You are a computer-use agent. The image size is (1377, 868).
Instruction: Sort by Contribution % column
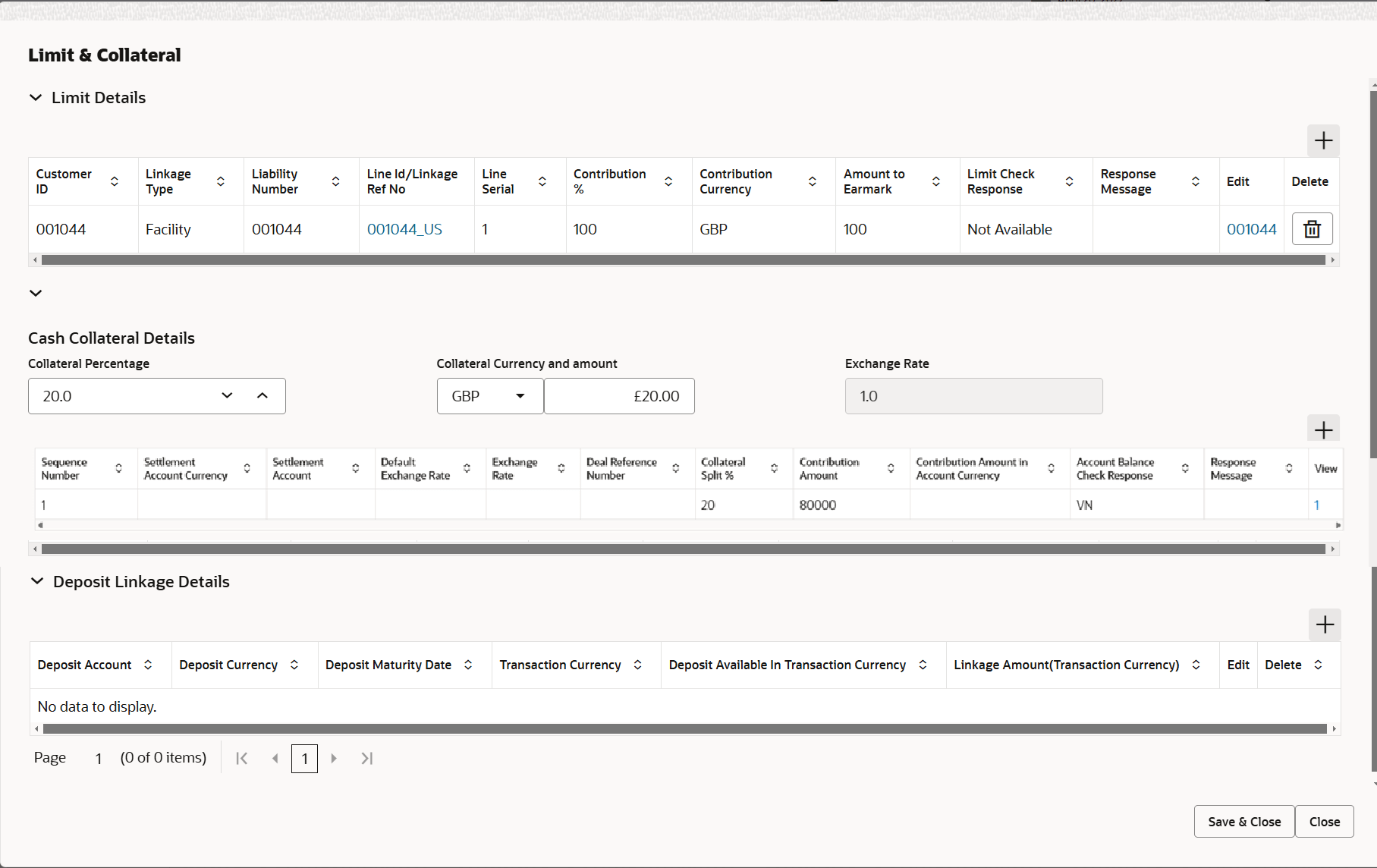coord(668,181)
